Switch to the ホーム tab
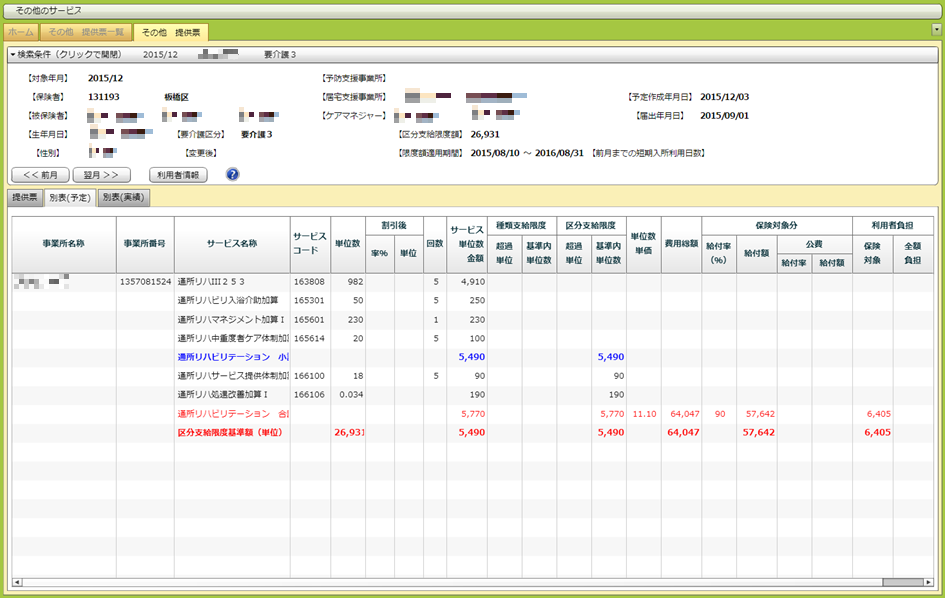This screenshot has width=945, height=598. point(20,32)
